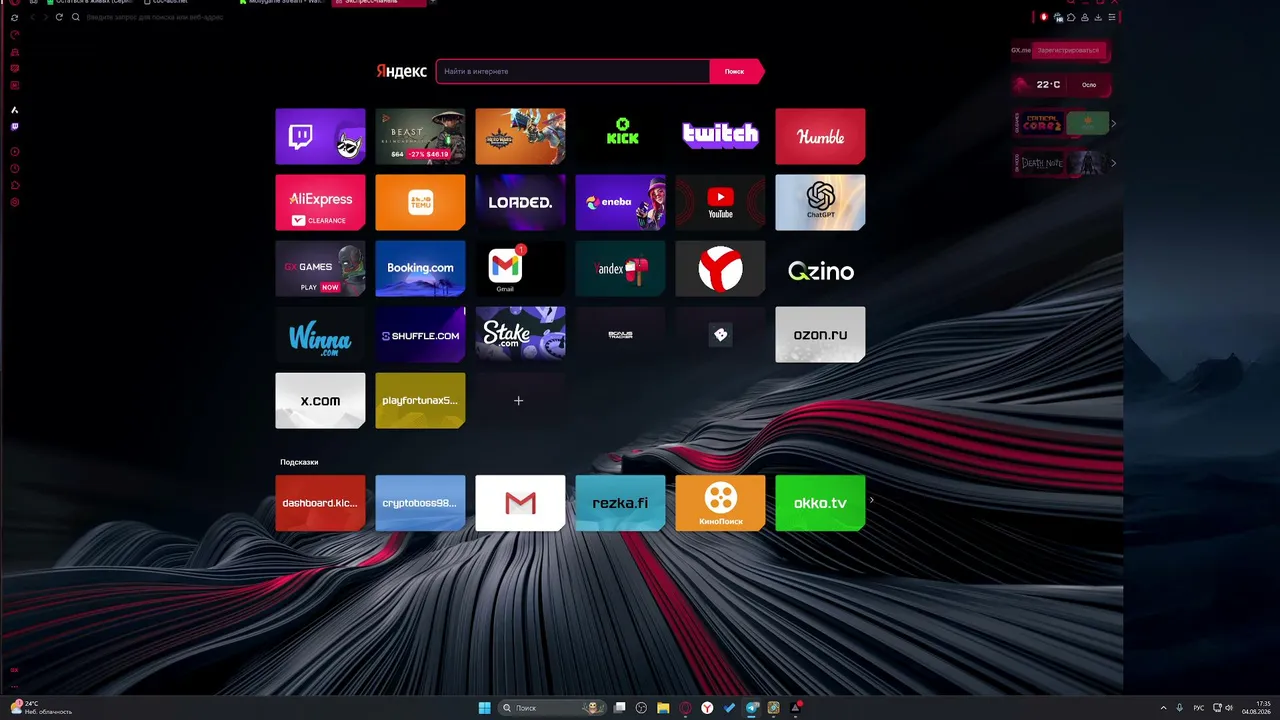The width and height of the screenshot is (1280, 720).
Task: Open the browser downloads icon
Action: pos(1098,17)
